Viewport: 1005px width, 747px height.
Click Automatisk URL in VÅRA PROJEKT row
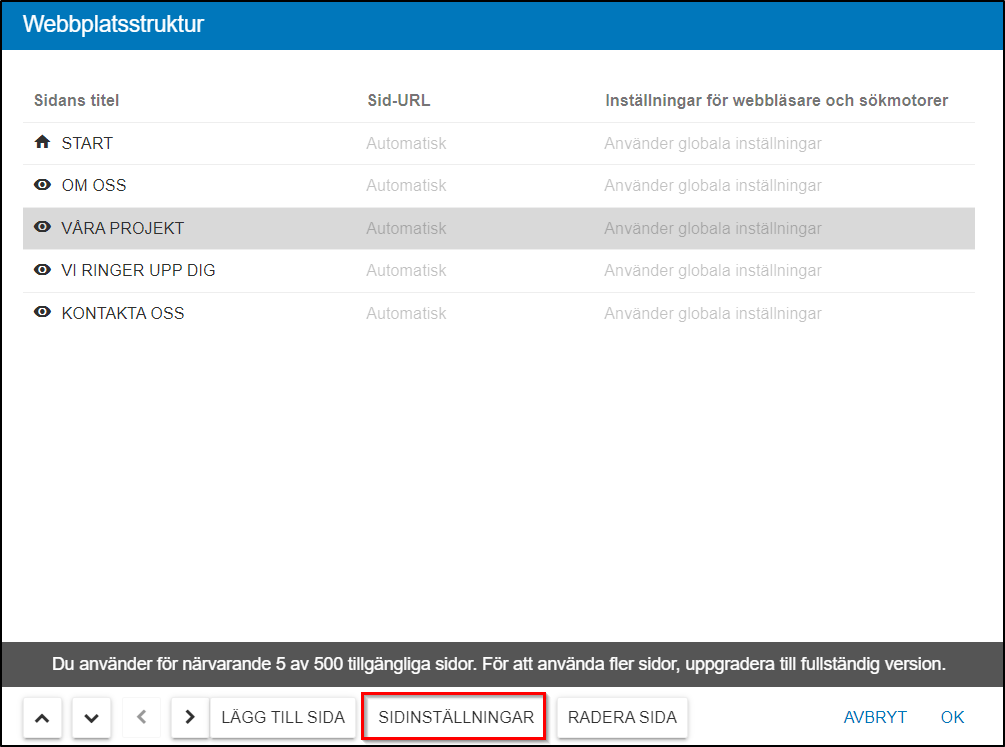point(406,228)
